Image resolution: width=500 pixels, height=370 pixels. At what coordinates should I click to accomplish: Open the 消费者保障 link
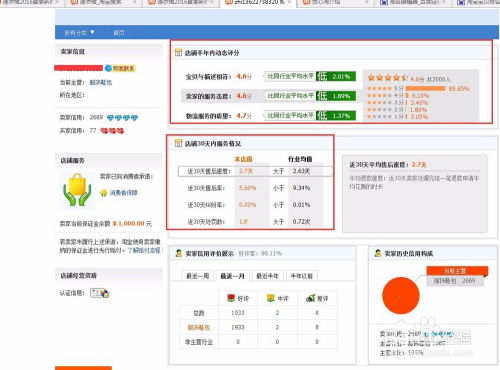click(123, 193)
